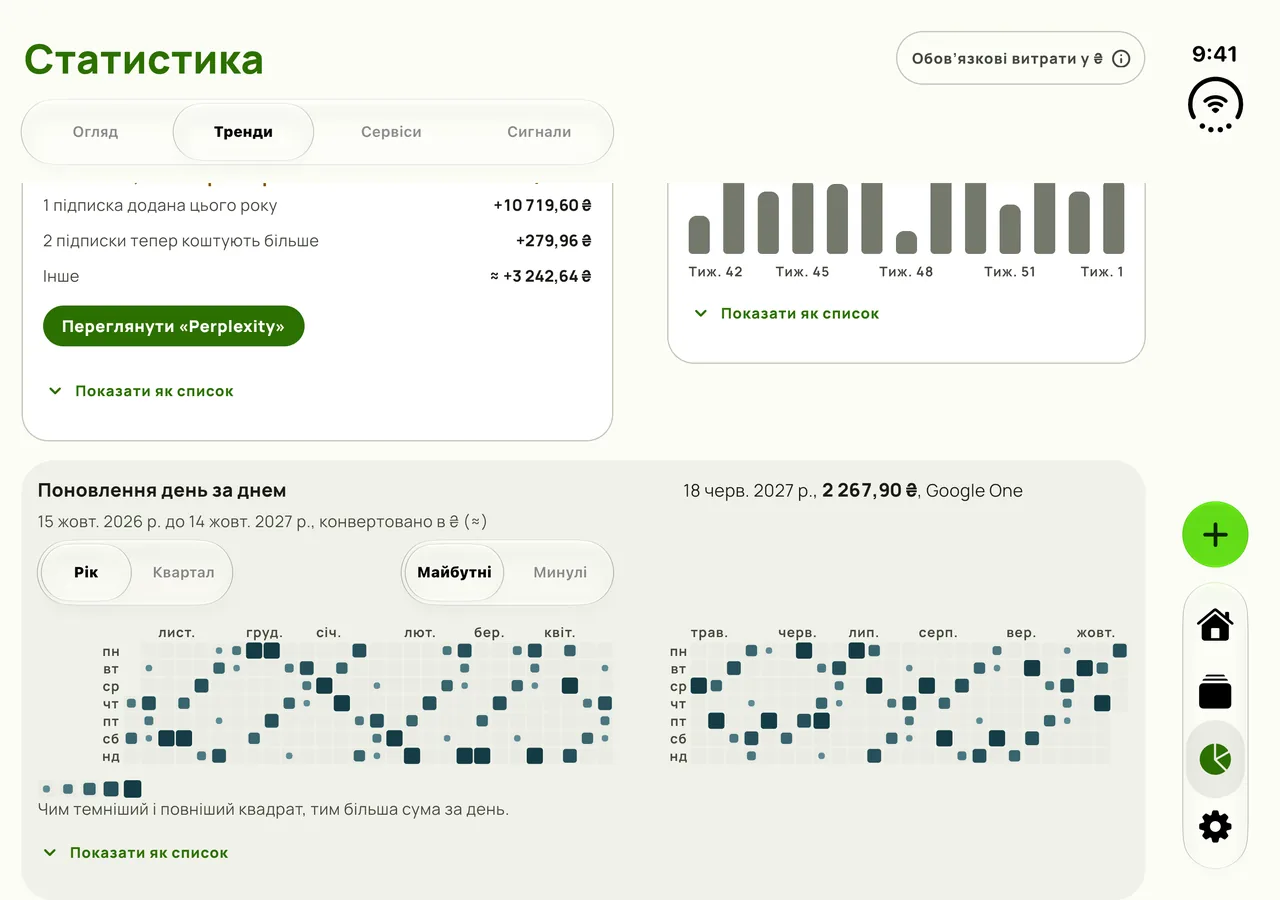Open the subscriptions stack icon in the sidebar
The height and width of the screenshot is (900, 1280).
pyautogui.click(x=1215, y=692)
